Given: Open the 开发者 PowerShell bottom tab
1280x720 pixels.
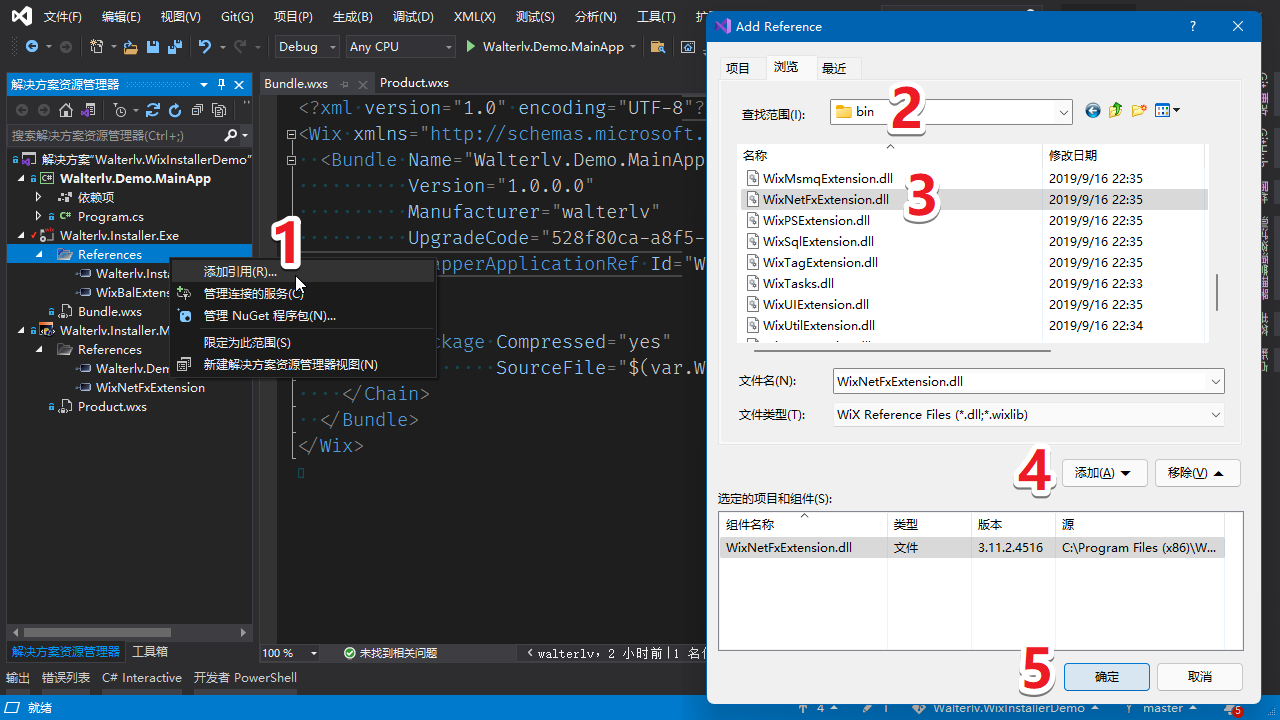Looking at the screenshot, I should [245, 678].
